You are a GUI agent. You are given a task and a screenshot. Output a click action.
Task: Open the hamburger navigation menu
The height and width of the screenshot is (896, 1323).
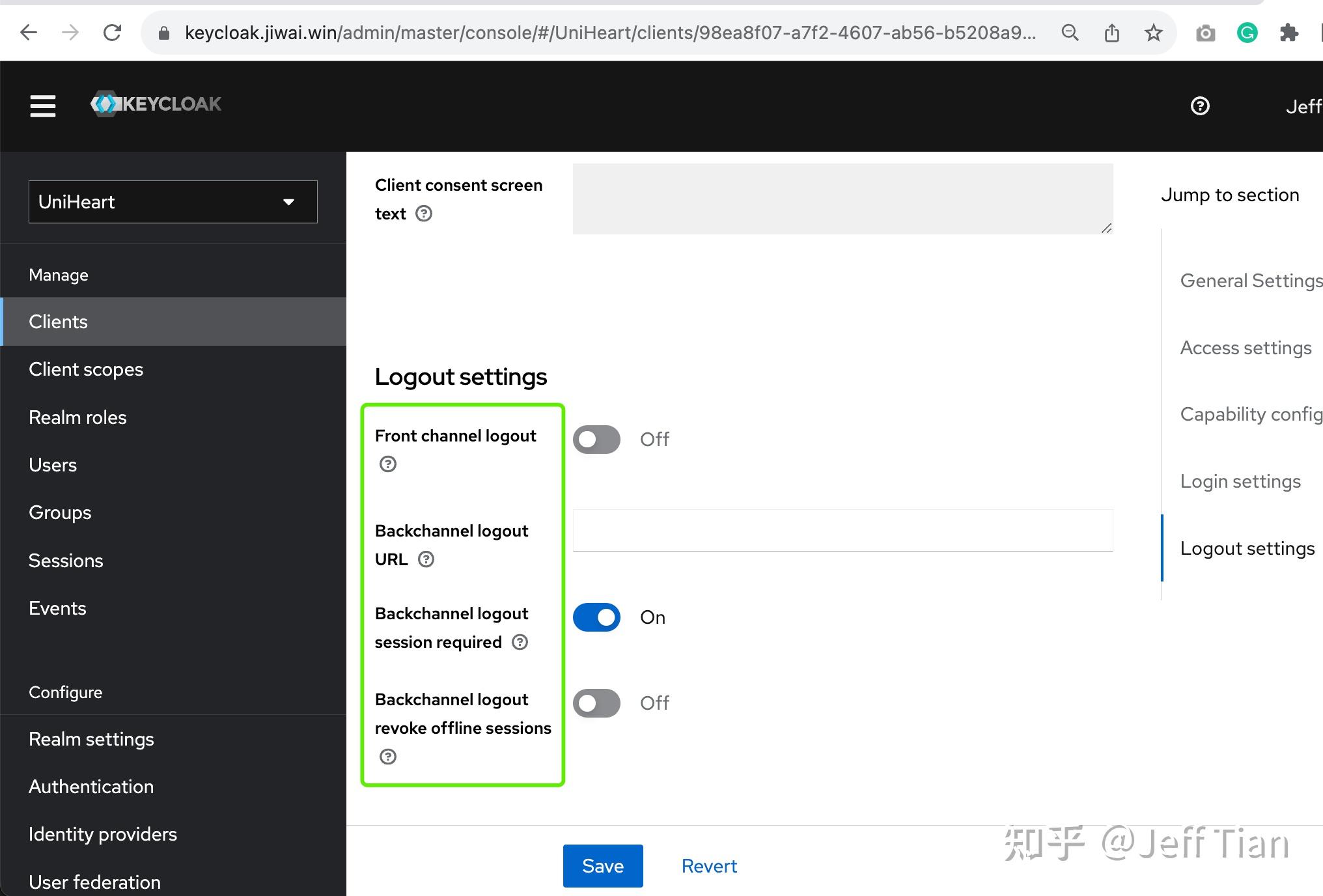point(42,105)
